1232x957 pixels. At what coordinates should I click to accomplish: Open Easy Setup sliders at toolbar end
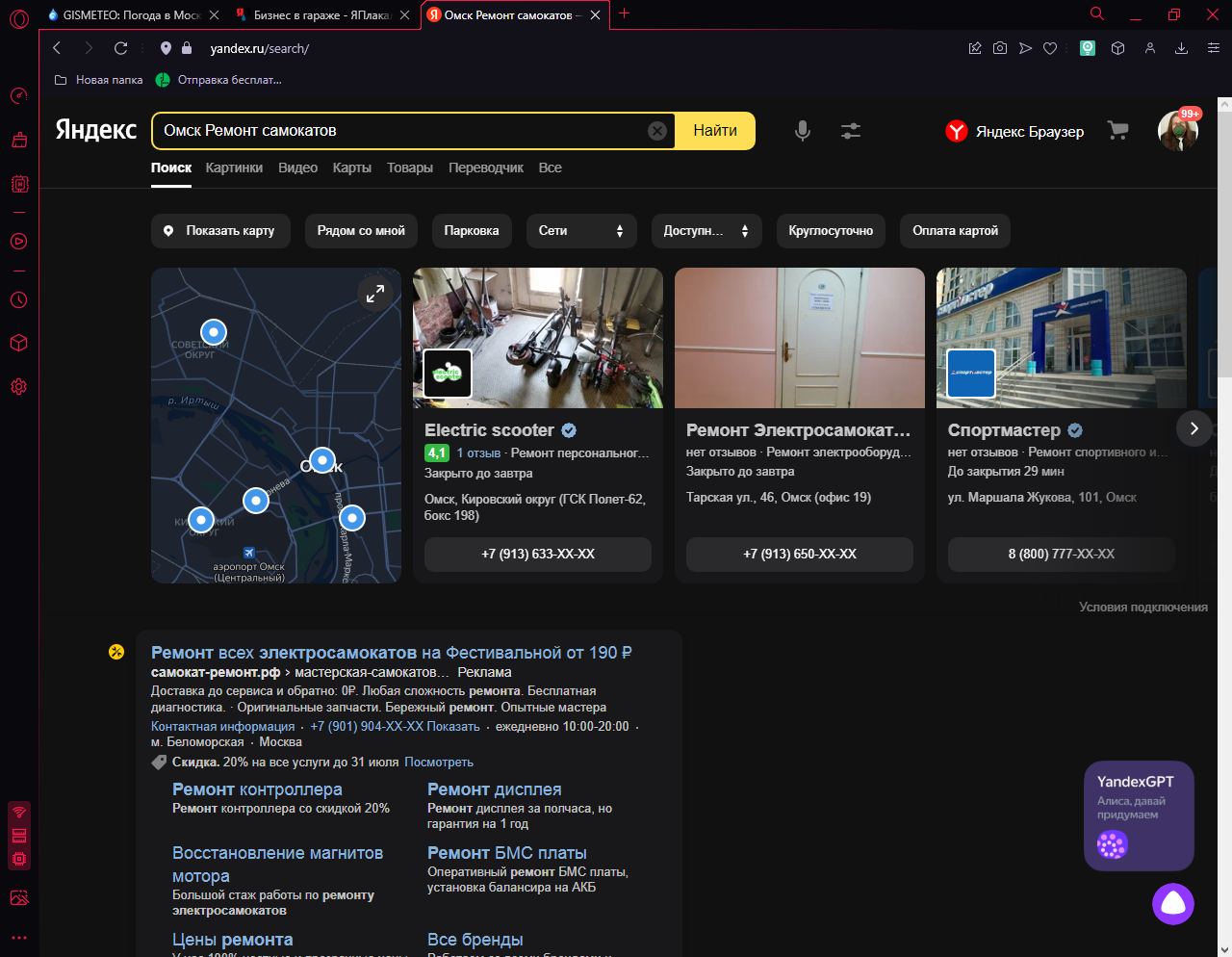[x=1213, y=48]
